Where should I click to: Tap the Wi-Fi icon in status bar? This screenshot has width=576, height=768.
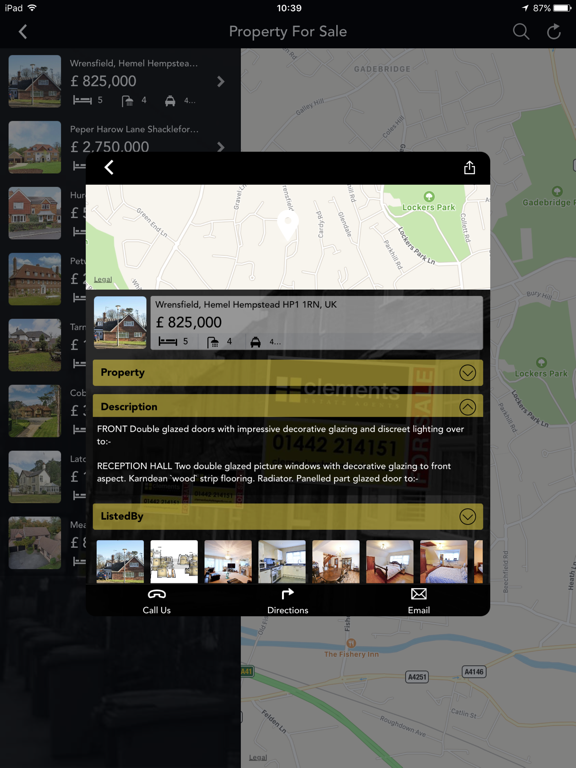[32, 8]
